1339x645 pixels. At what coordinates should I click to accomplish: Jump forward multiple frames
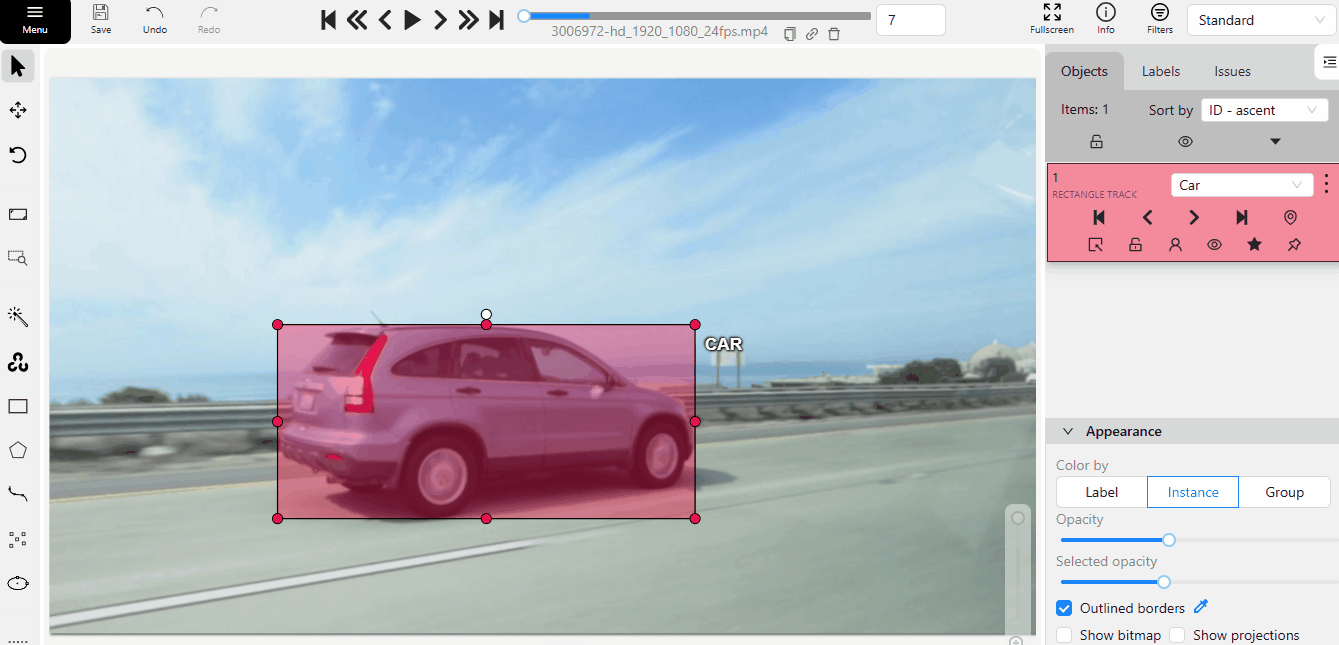coord(468,19)
